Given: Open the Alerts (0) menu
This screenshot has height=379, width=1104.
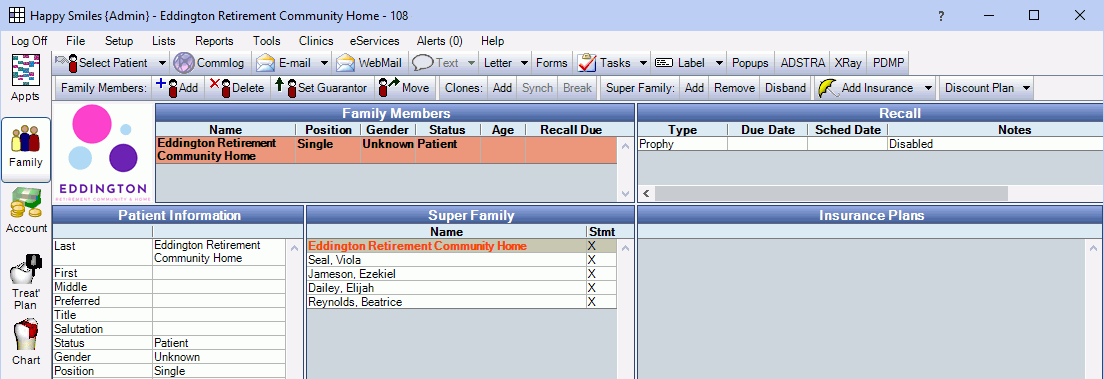Looking at the screenshot, I should pos(440,41).
